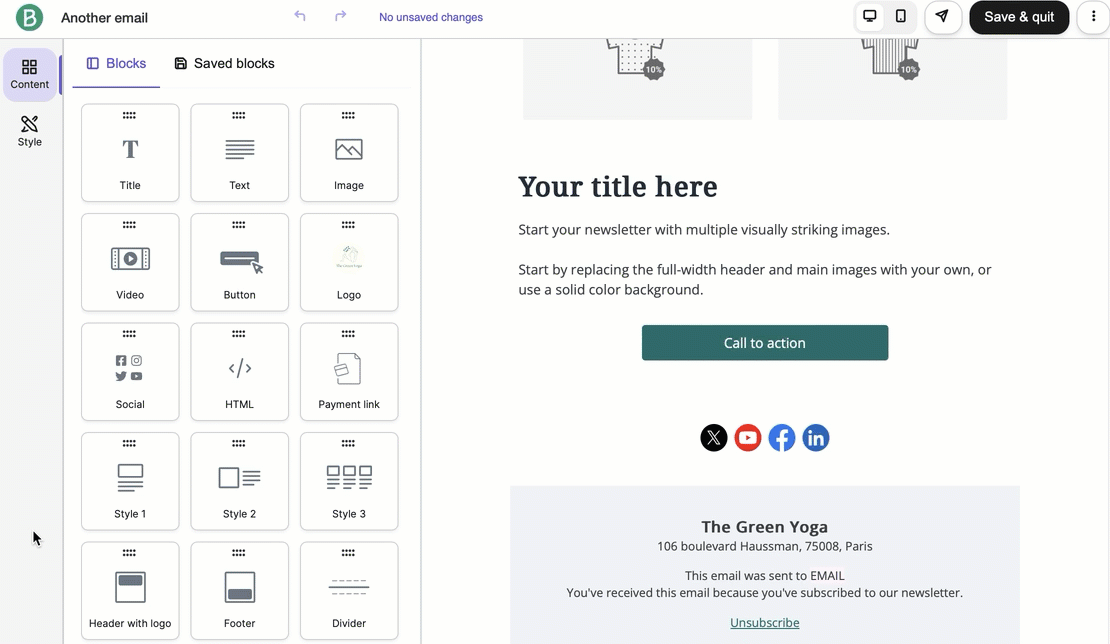Redo the last change
Screen dimensions: 1110x644
coord(340,16)
